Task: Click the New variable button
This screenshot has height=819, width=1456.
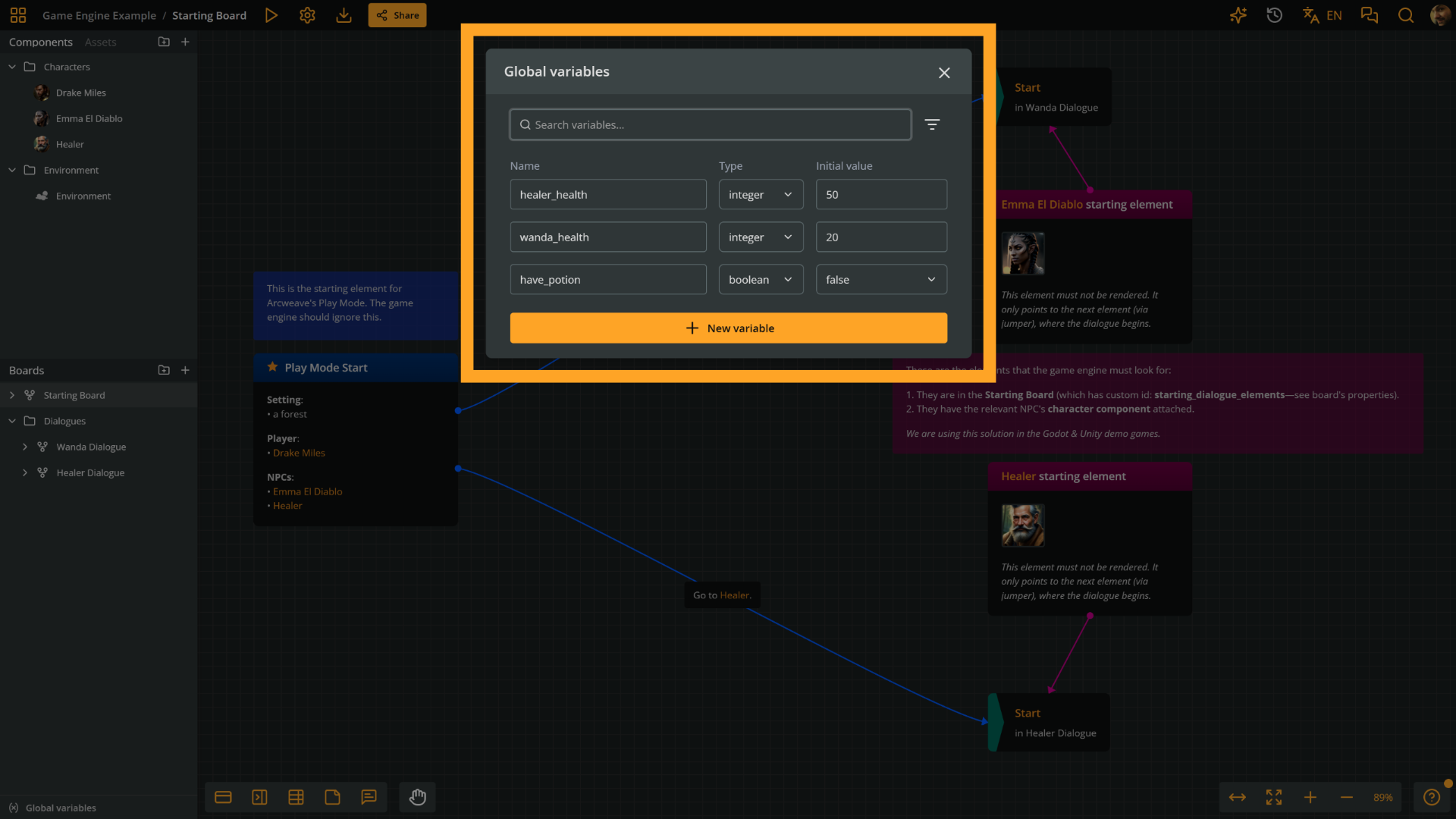Action: coord(728,328)
